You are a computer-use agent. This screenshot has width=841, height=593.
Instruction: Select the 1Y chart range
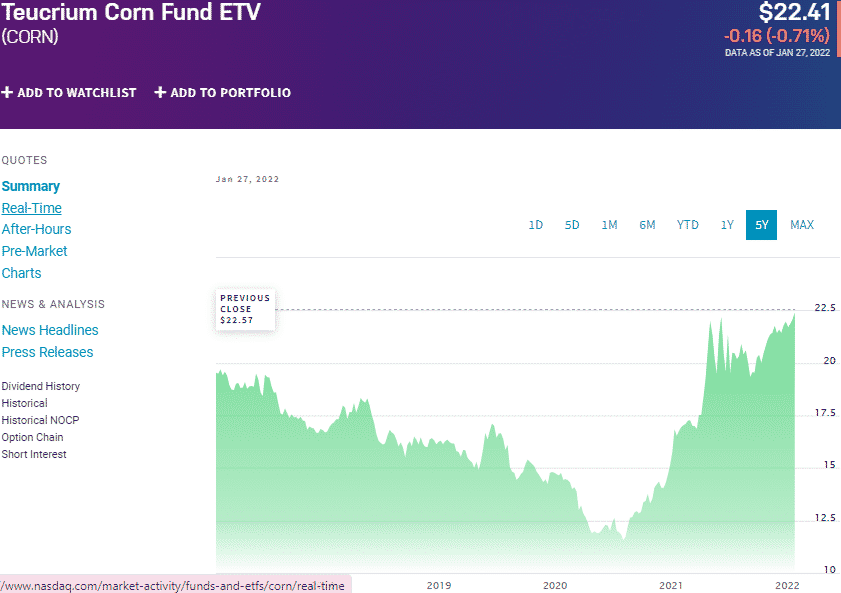pos(727,224)
